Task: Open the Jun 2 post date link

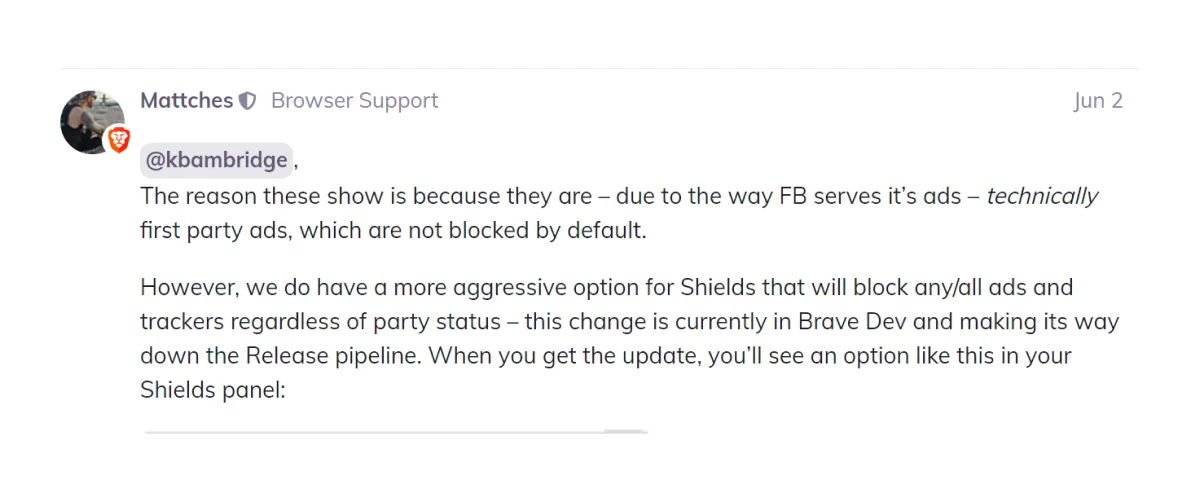Action: pyautogui.click(x=1098, y=101)
